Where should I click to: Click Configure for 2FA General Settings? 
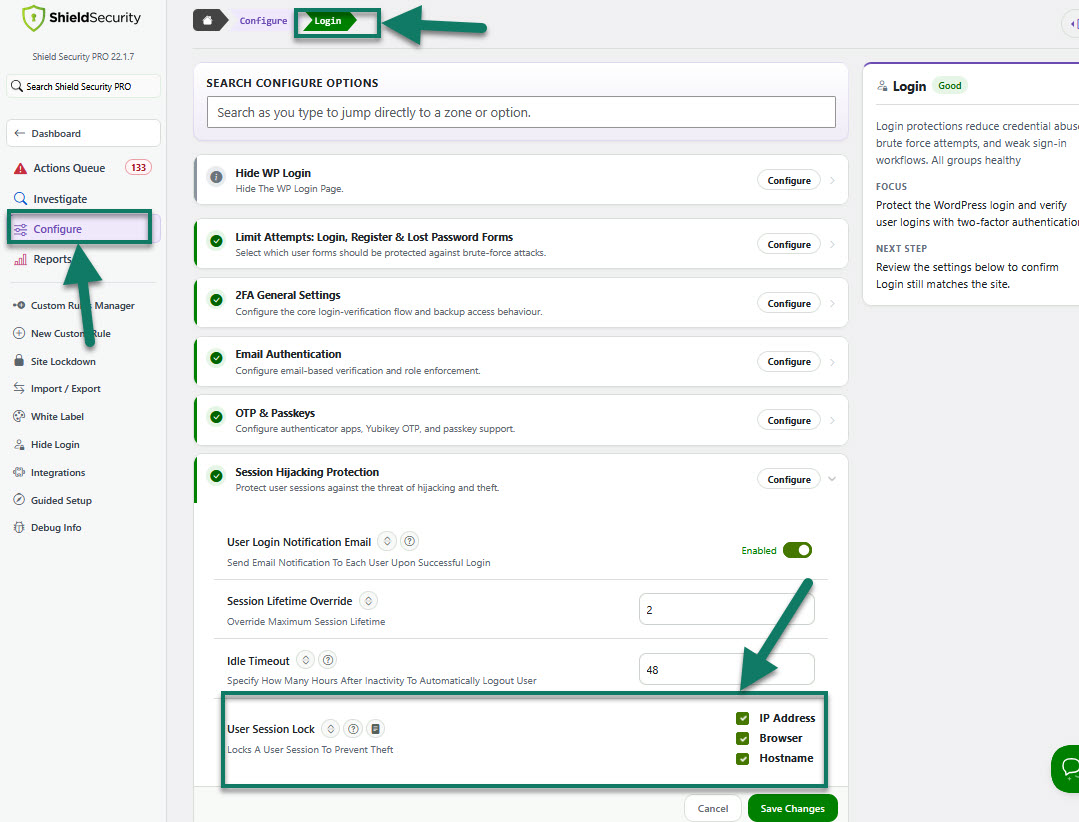tap(789, 303)
